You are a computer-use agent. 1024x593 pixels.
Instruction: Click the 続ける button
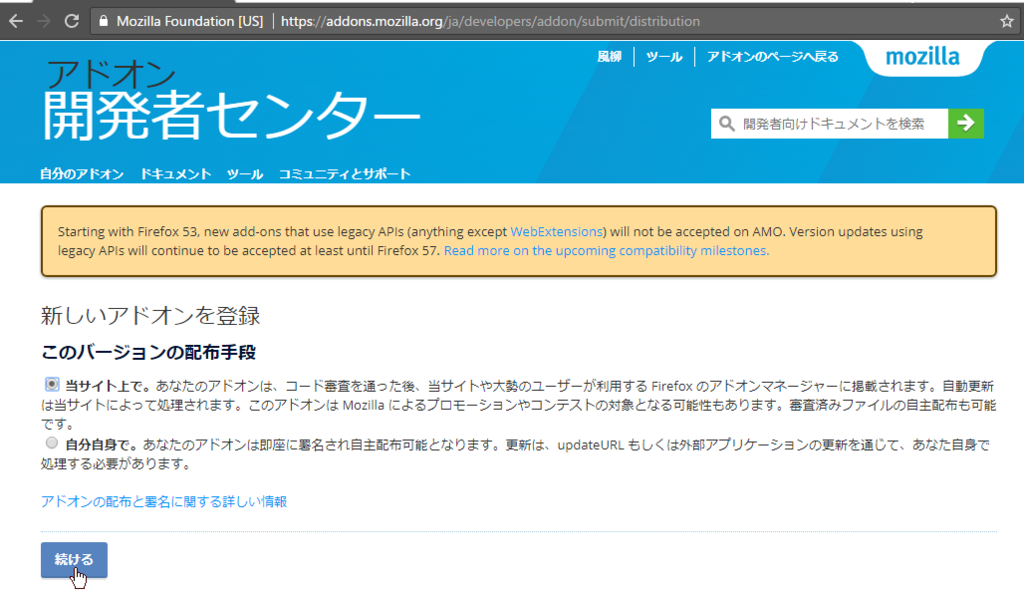(x=74, y=560)
